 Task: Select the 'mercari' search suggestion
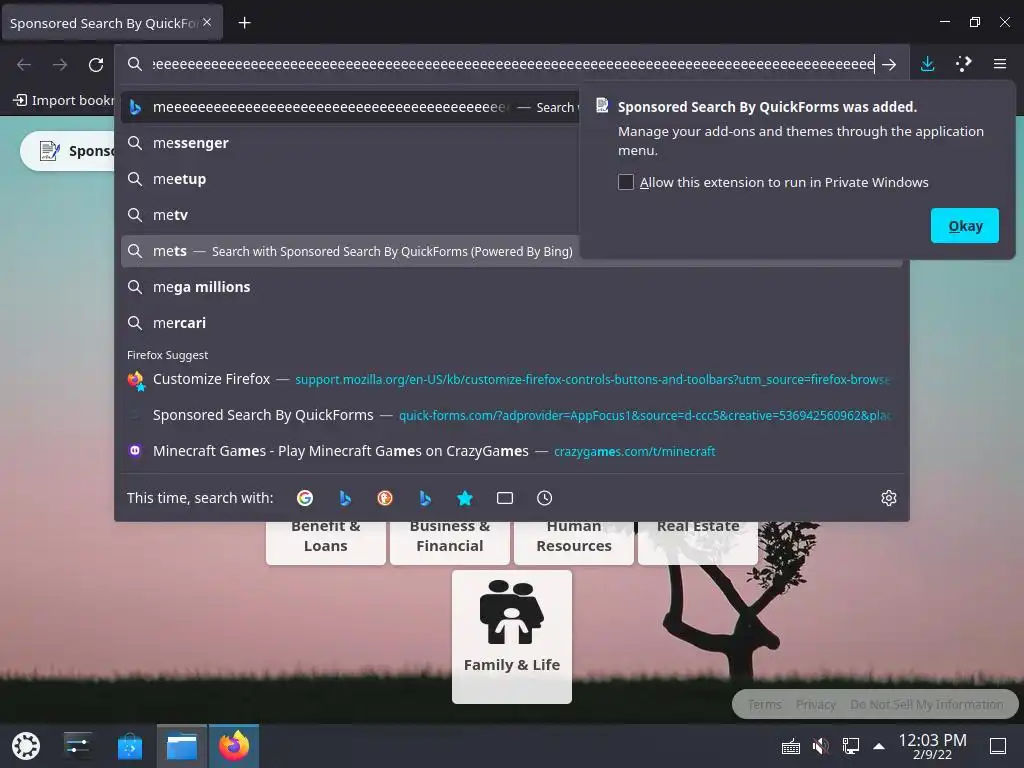(x=511, y=323)
